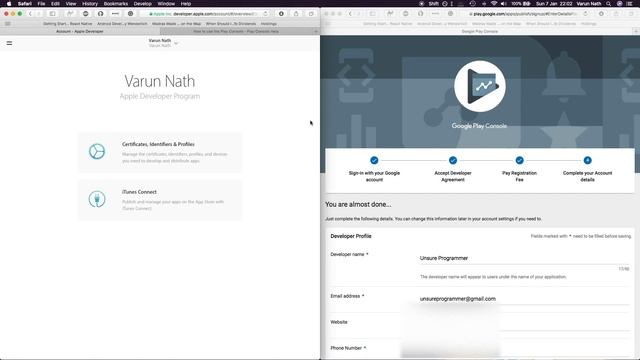640x360 pixels.
Task: Open Spotlight search in the menu bar
Action: pyautogui.click(x=609, y=3)
